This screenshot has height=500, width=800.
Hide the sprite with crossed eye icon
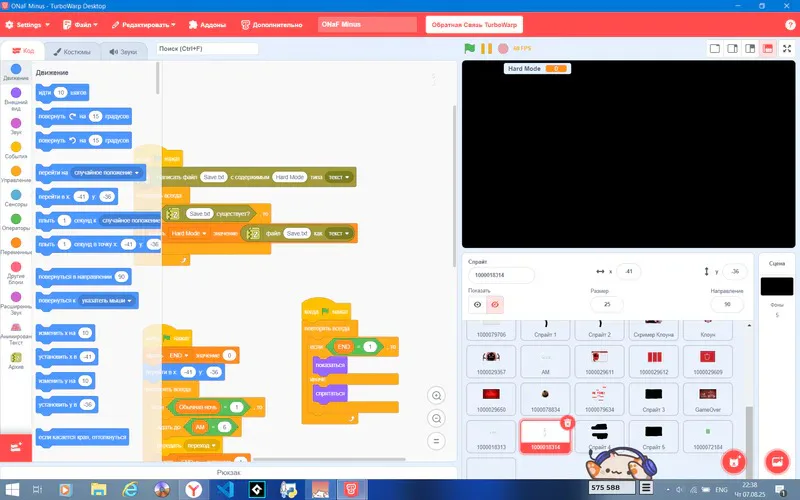pos(494,305)
